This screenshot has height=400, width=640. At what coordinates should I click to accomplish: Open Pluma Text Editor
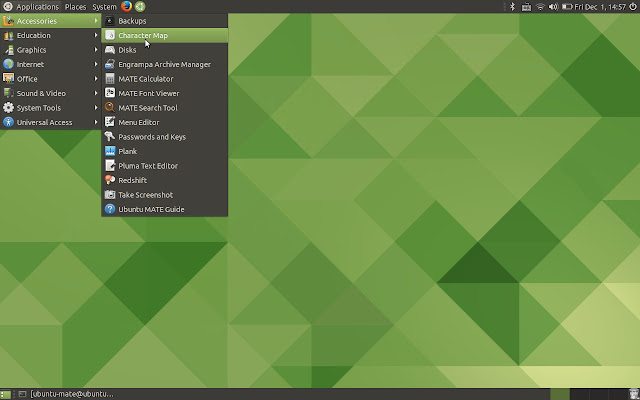click(164, 166)
